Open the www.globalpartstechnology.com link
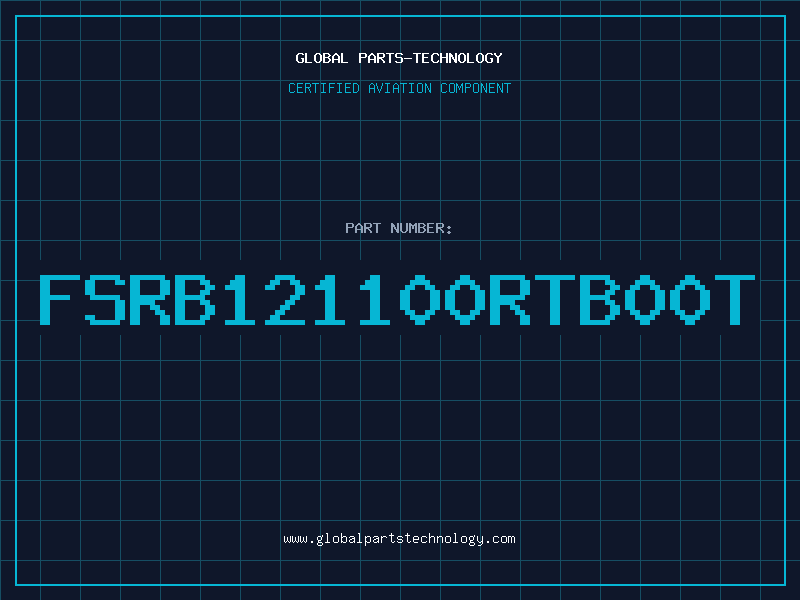Viewport: 800px width, 600px height. coord(399,539)
